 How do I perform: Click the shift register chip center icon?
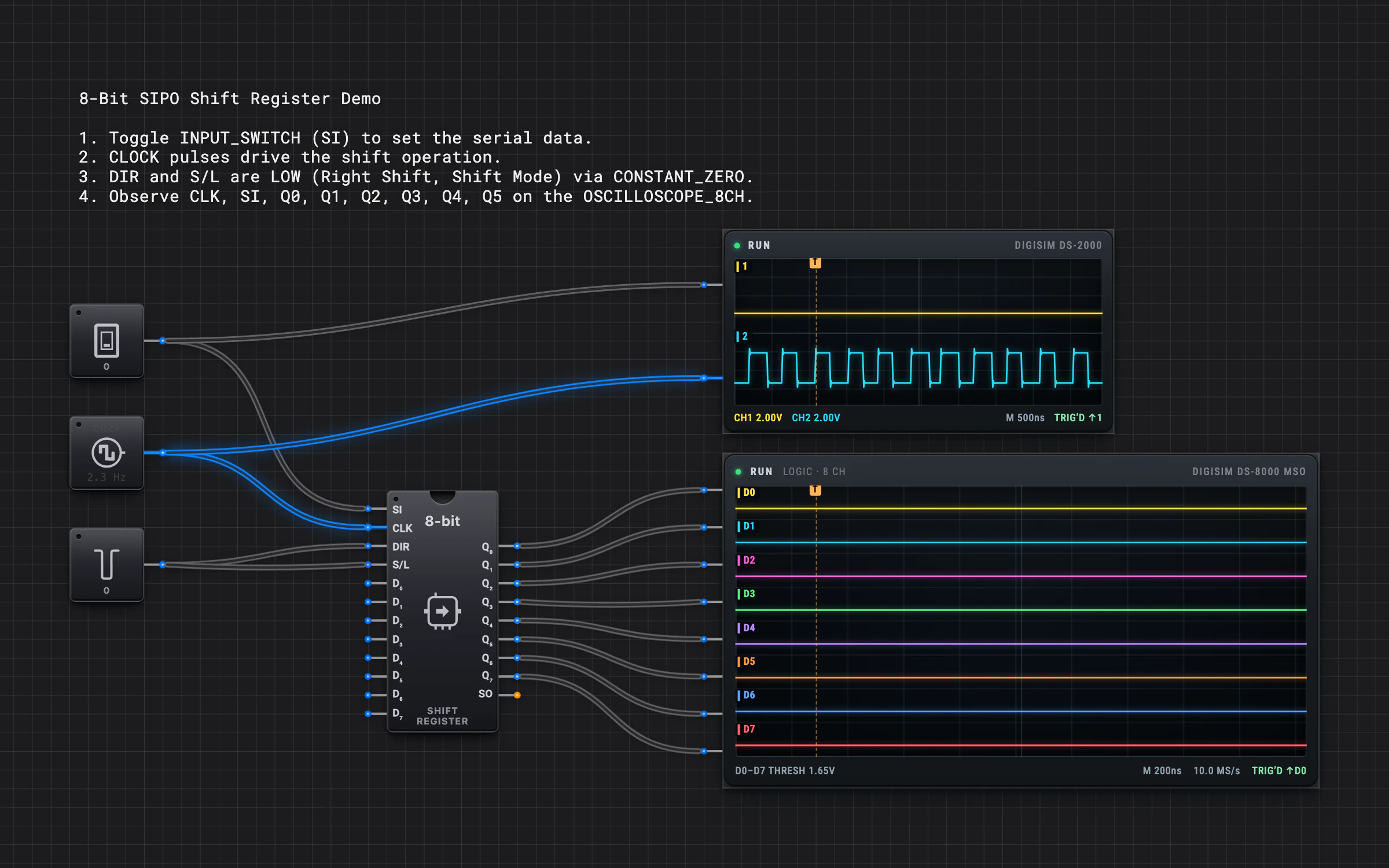pyautogui.click(x=443, y=611)
